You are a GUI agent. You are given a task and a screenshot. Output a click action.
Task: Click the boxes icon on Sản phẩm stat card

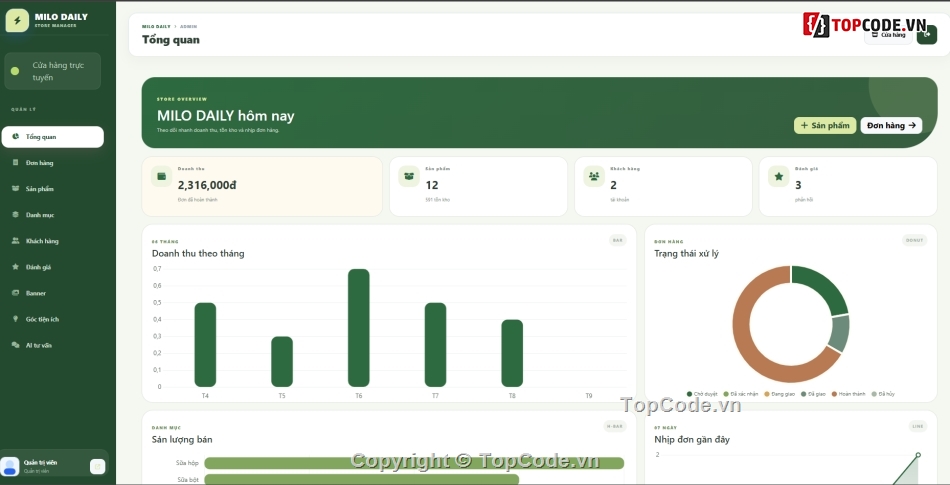click(409, 176)
